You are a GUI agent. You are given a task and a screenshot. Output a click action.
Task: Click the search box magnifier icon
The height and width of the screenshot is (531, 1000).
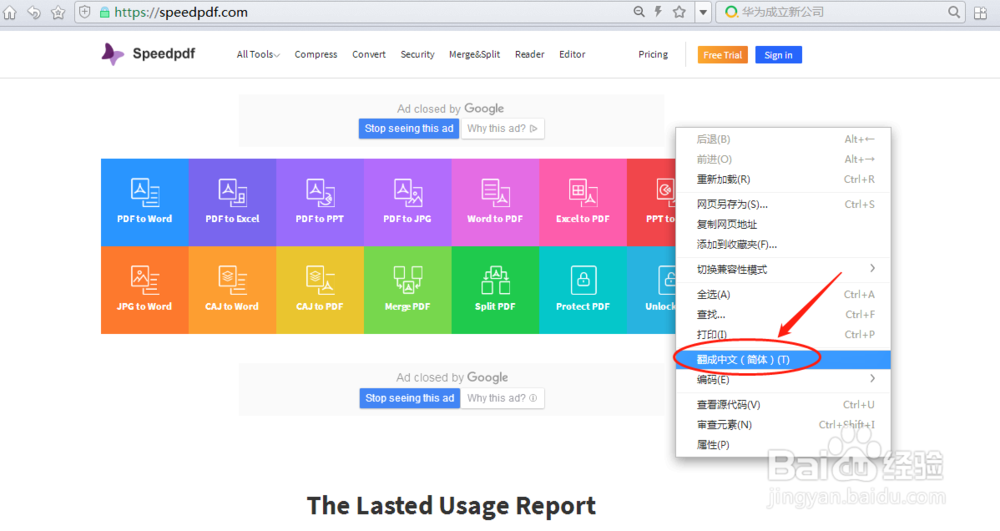pos(953,11)
